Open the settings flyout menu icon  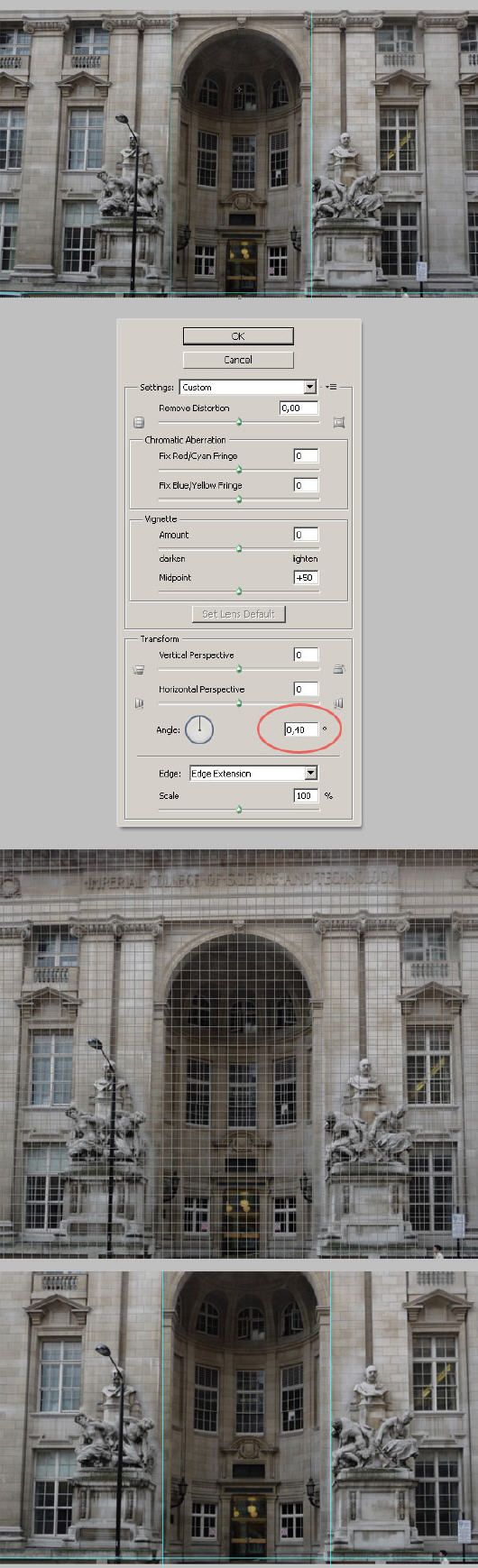[x=332, y=387]
